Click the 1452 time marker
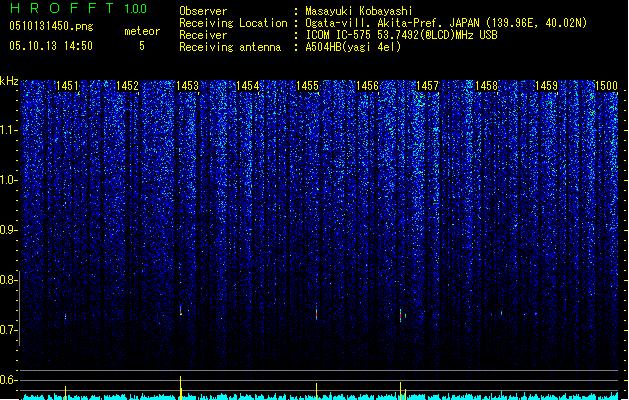629x400 pixels. [x=127, y=86]
